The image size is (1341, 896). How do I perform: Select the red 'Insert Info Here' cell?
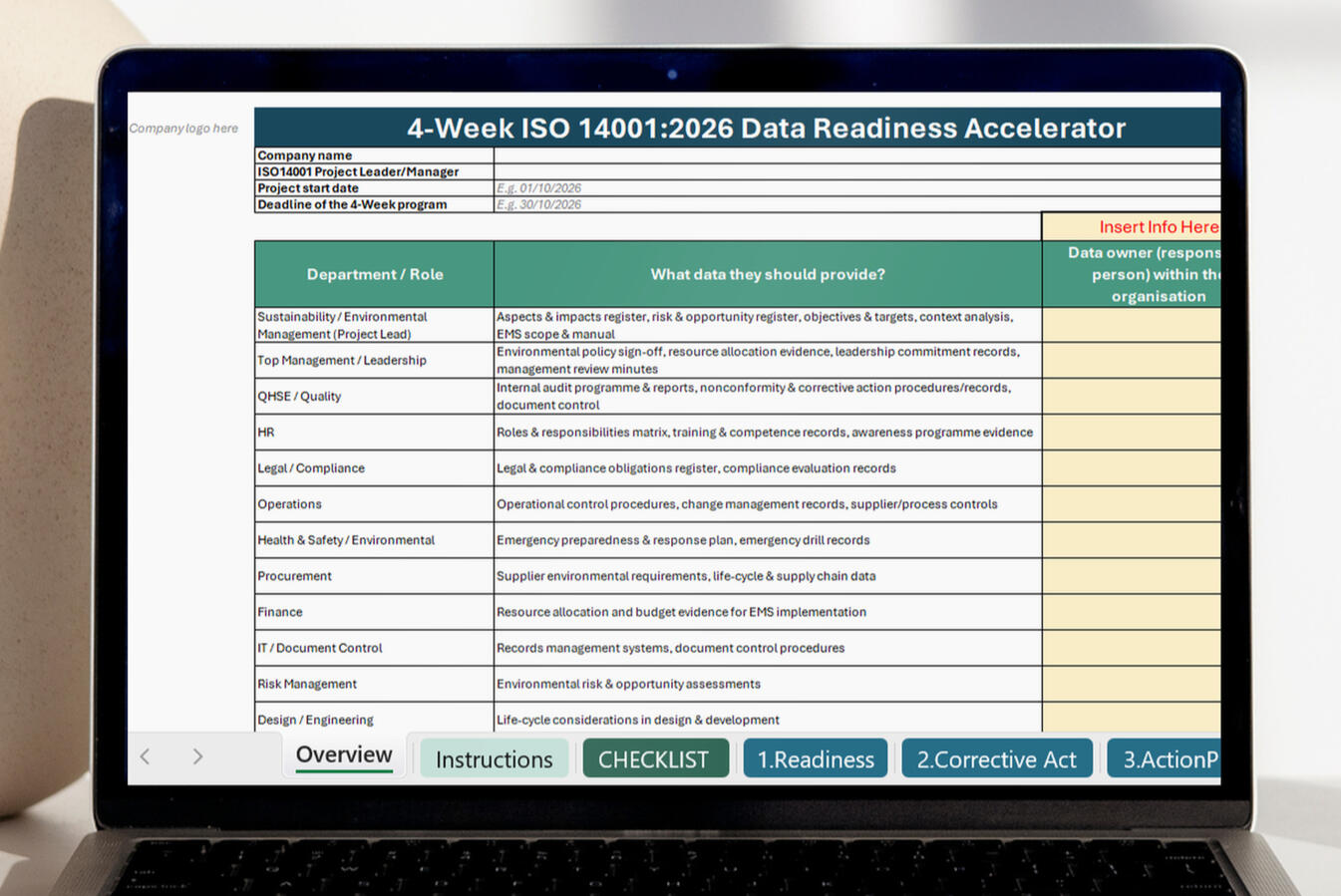pyautogui.click(x=1132, y=227)
